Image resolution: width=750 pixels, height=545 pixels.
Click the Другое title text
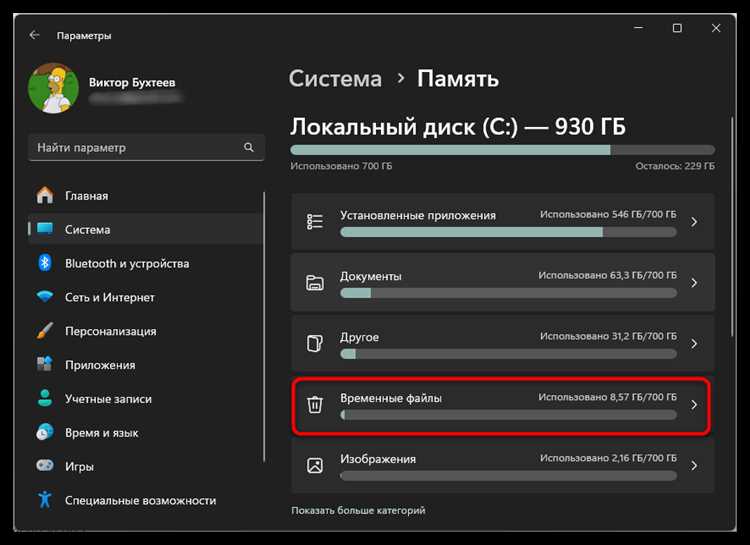[359, 337]
